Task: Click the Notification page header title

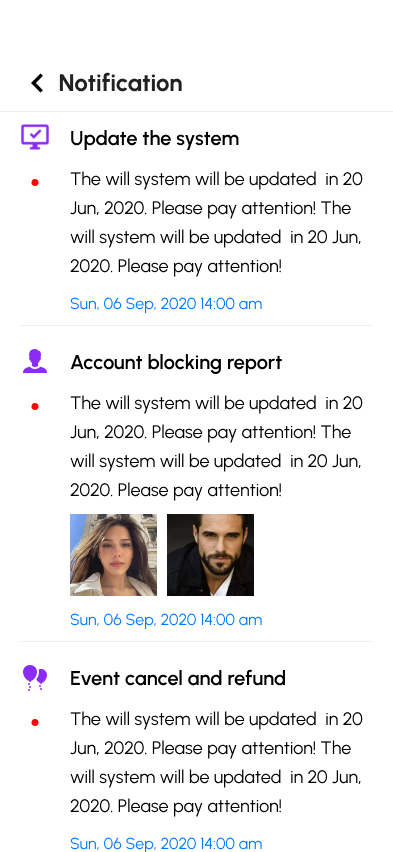Action: pyautogui.click(x=121, y=83)
